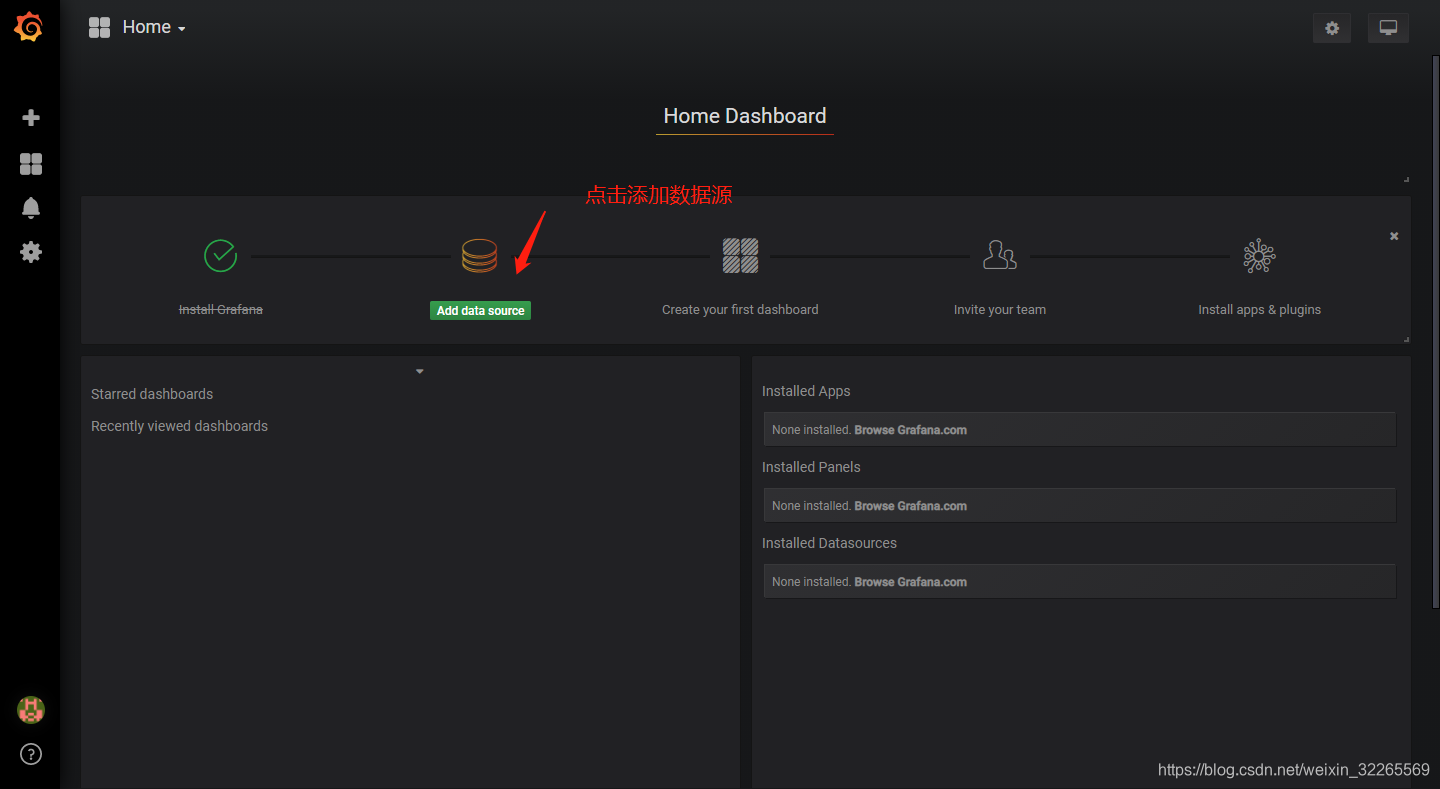
Task: Open Browse Grafana.com under Installed Panels
Action: pyautogui.click(x=910, y=506)
